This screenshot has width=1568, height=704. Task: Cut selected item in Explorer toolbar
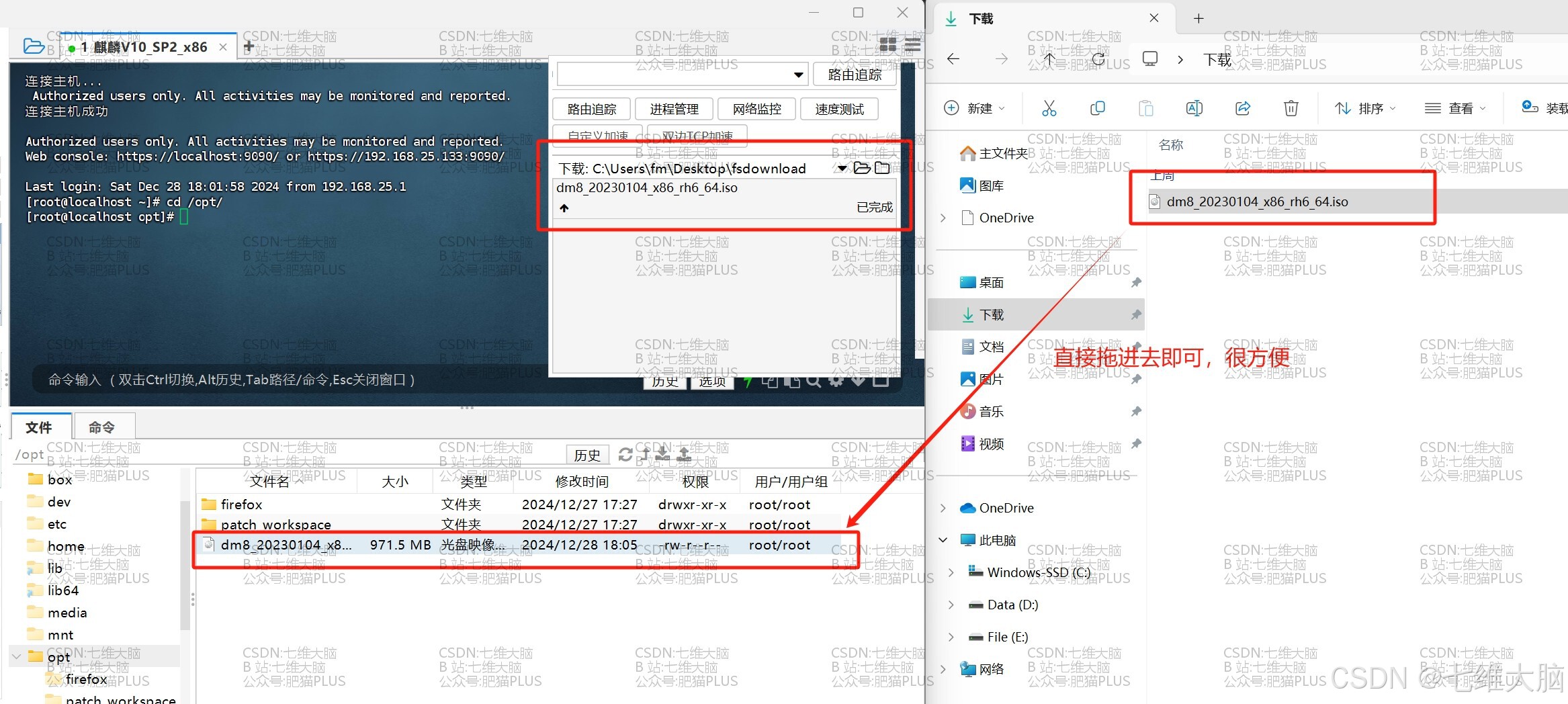1049,108
